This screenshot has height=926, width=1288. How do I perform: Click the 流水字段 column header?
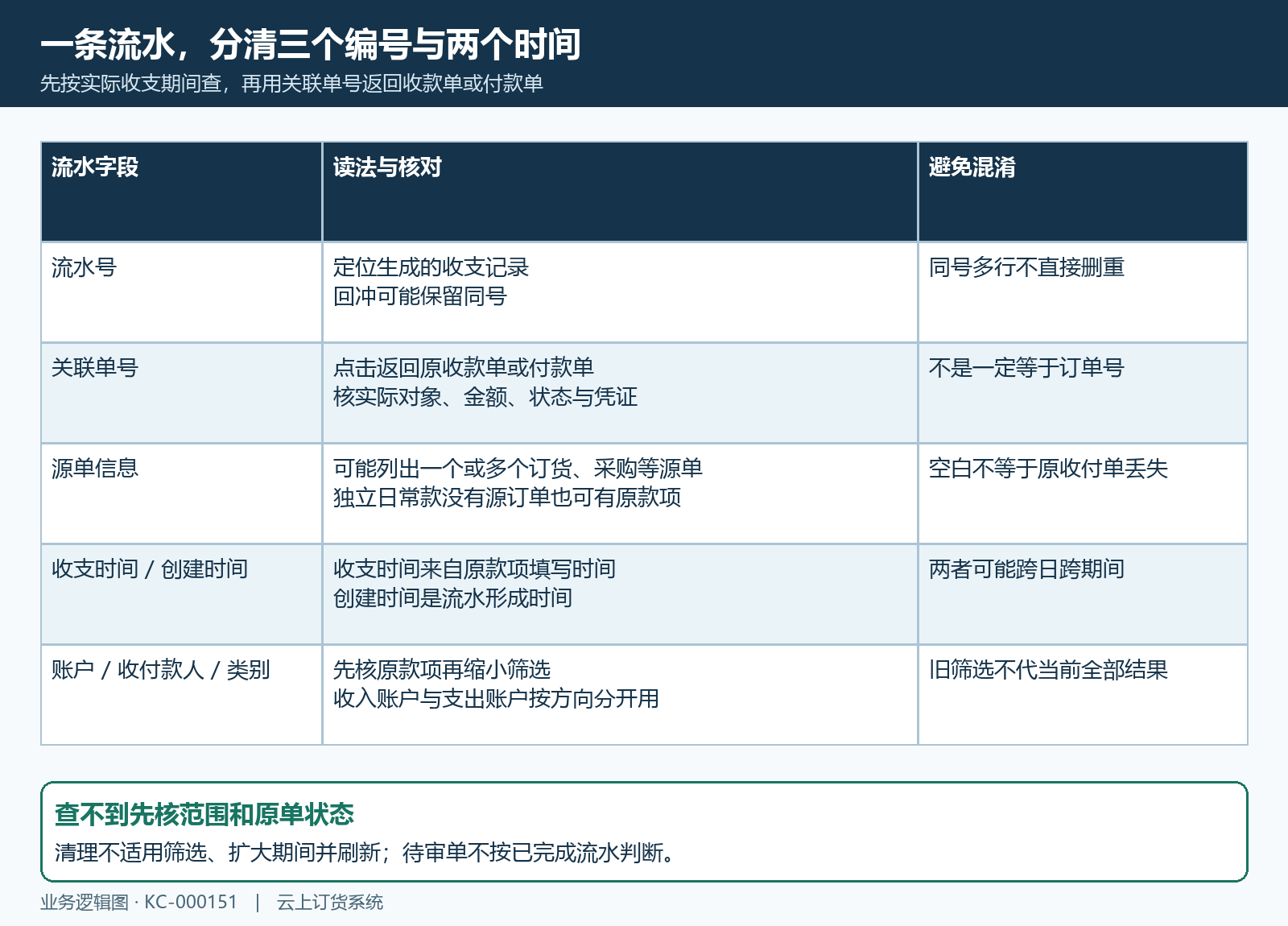coord(95,167)
